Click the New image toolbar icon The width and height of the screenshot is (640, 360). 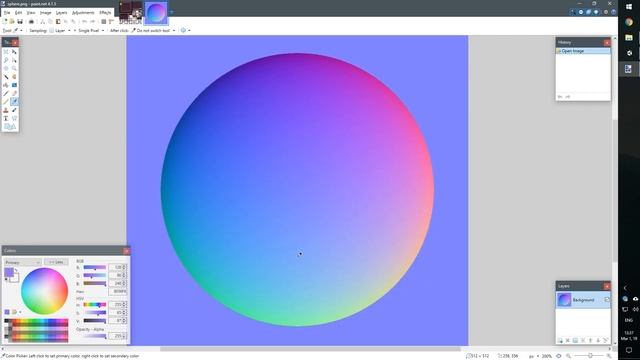(x=5, y=21)
